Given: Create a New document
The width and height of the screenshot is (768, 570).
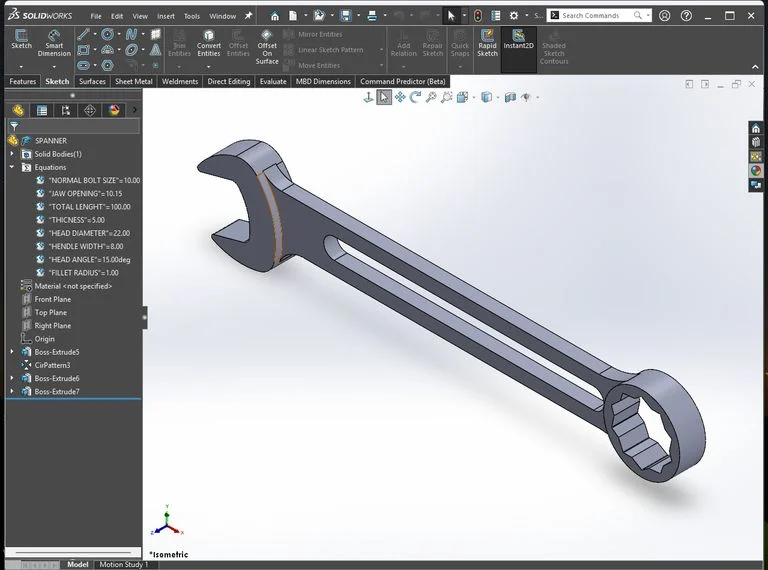Looking at the screenshot, I should [x=293, y=16].
